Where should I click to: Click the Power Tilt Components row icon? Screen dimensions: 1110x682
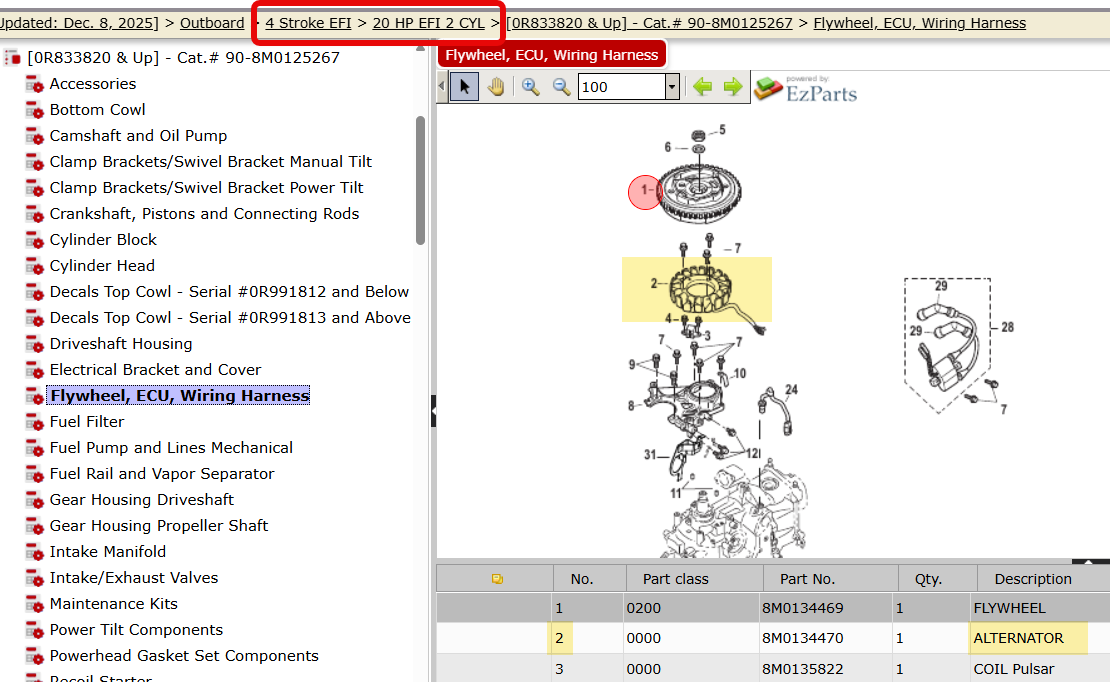coord(34,630)
